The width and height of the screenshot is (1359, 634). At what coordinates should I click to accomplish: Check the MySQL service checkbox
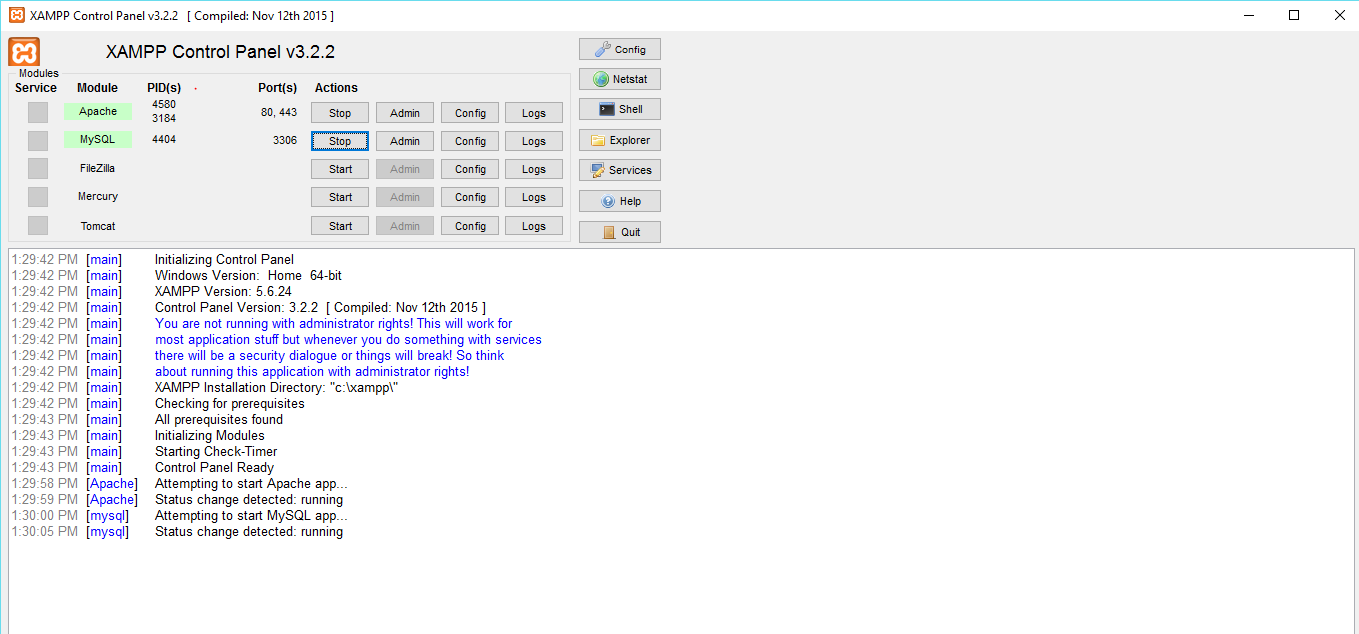tap(37, 140)
